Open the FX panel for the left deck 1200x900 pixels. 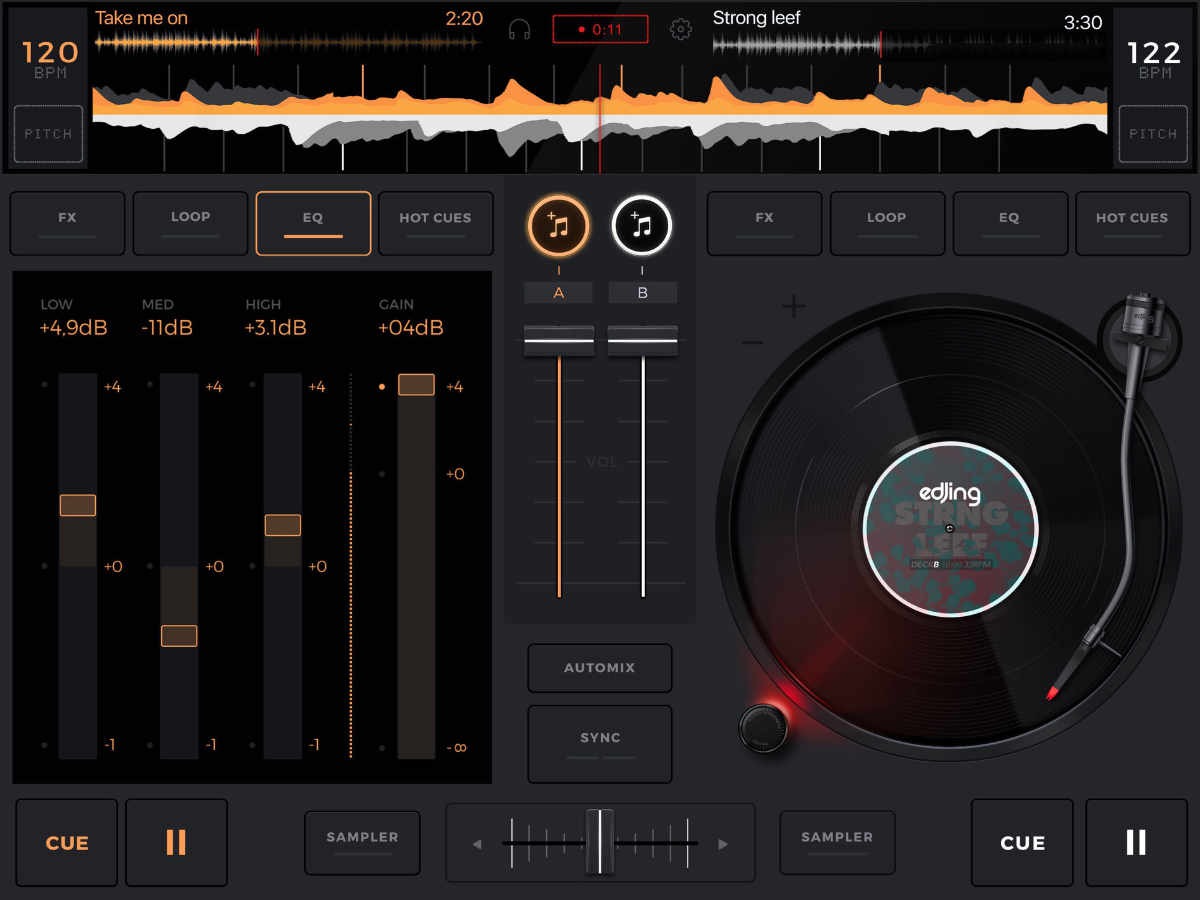pyautogui.click(x=66, y=223)
